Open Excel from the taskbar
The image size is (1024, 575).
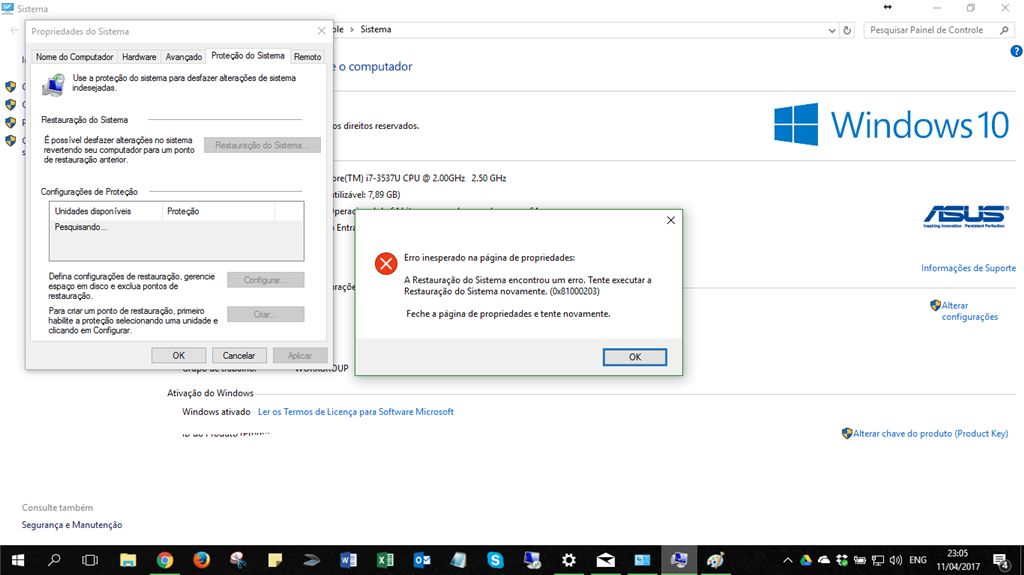pyautogui.click(x=385, y=560)
